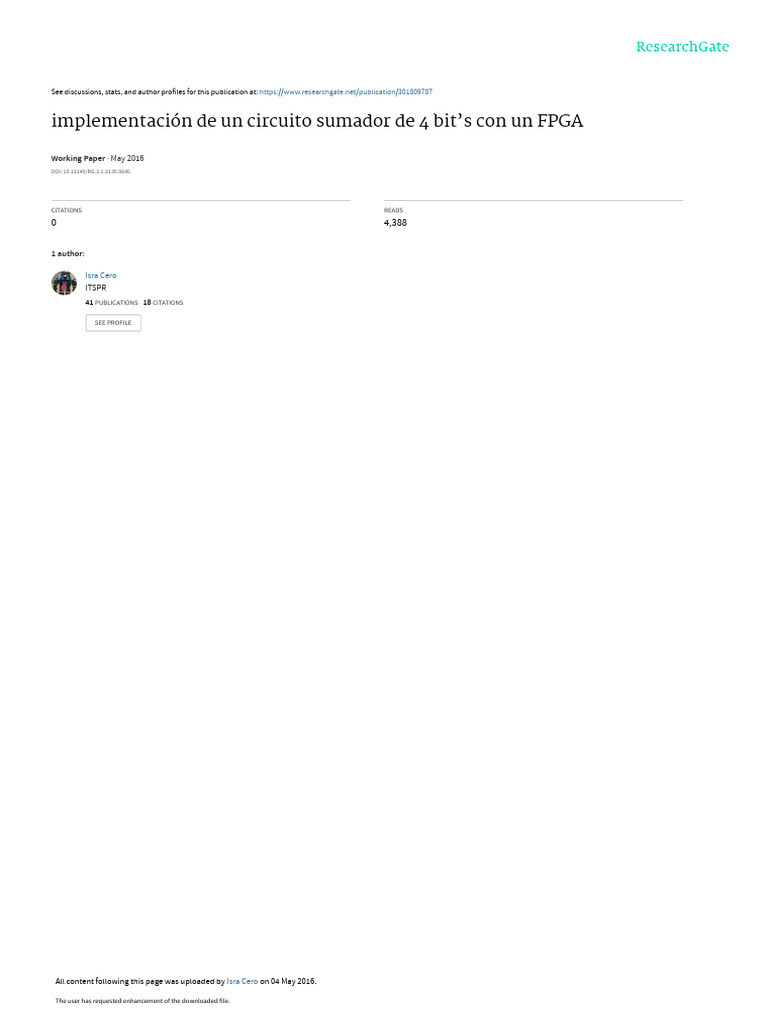Viewport: 768px width, 1024px height.
Task: Select the DOI number text
Action: [x=91, y=172]
